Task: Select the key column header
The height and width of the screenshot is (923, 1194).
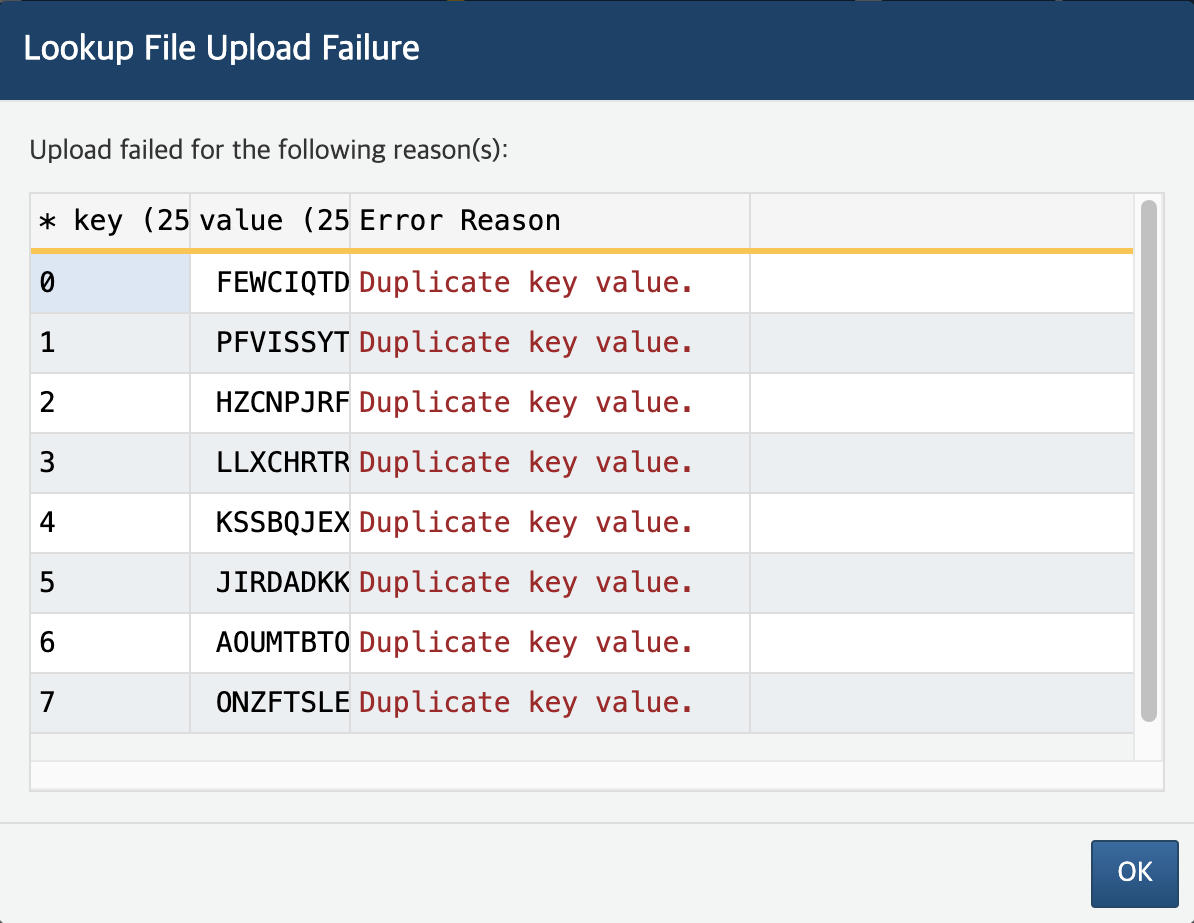Action: (110, 221)
